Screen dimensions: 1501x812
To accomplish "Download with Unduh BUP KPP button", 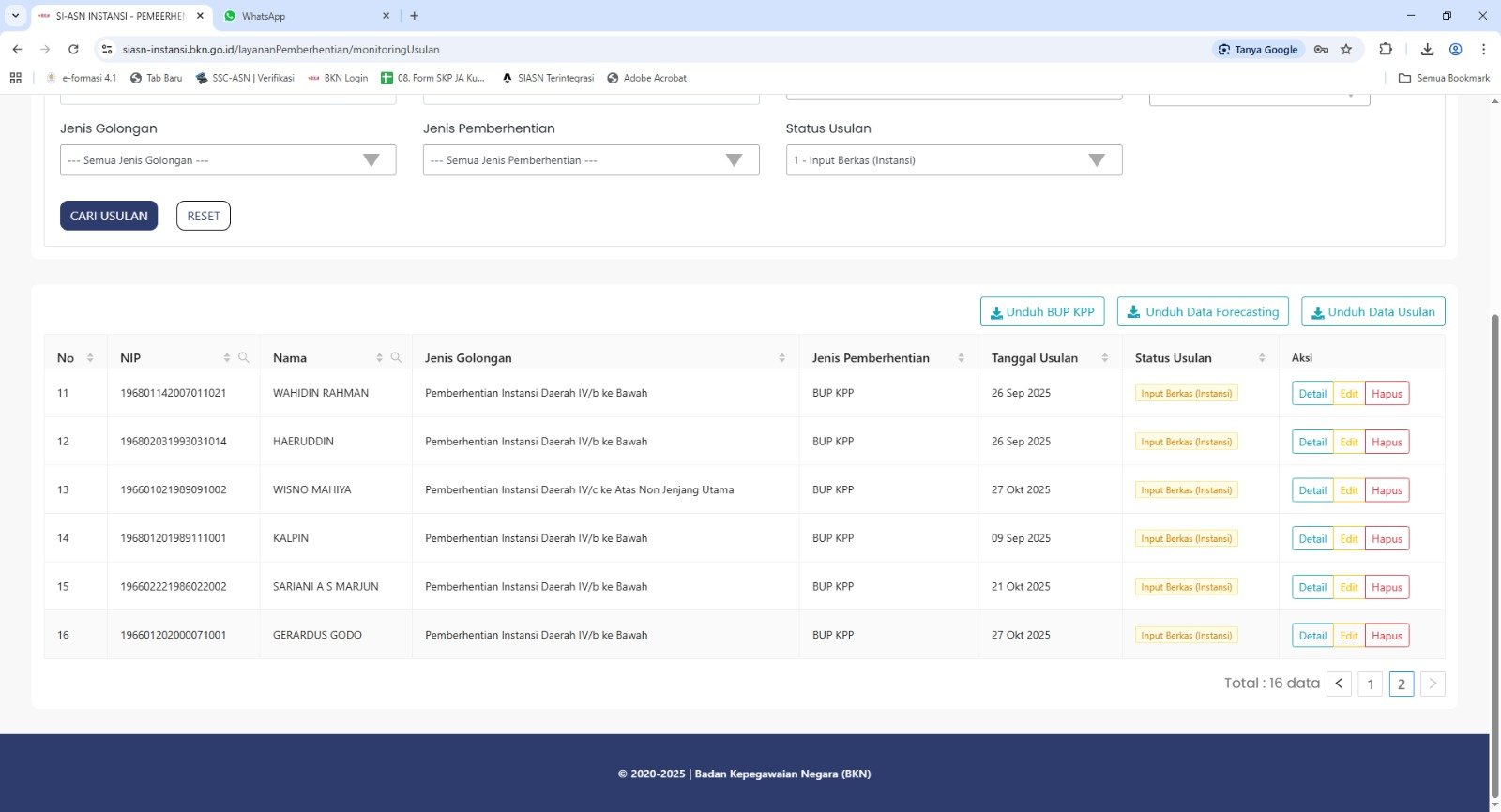I will pos(1042,312).
